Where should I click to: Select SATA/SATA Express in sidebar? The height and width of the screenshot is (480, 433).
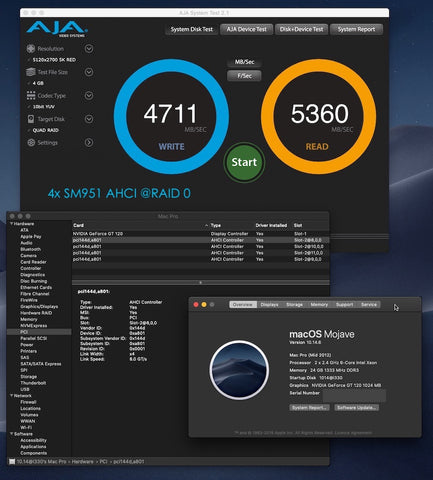pyautogui.click(x=41, y=364)
